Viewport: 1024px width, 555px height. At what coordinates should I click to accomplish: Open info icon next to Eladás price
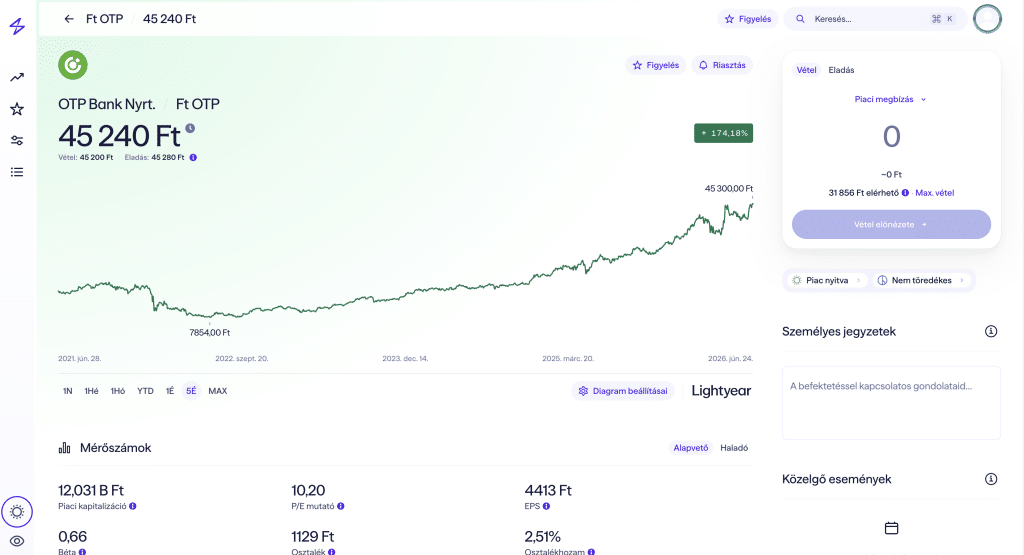click(193, 157)
